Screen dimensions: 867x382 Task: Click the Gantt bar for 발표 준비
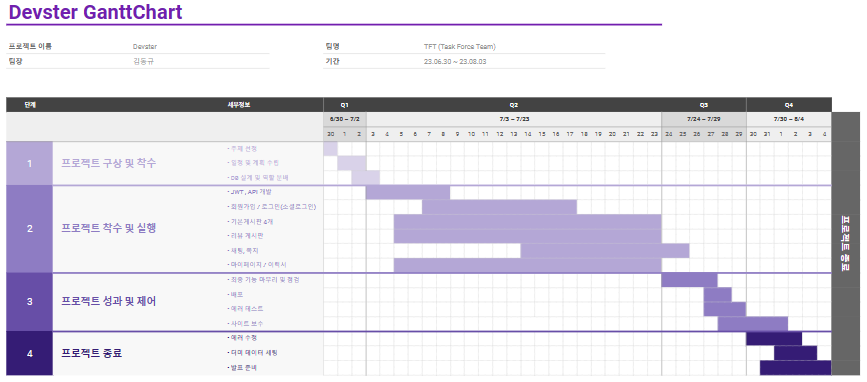coord(796,368)
